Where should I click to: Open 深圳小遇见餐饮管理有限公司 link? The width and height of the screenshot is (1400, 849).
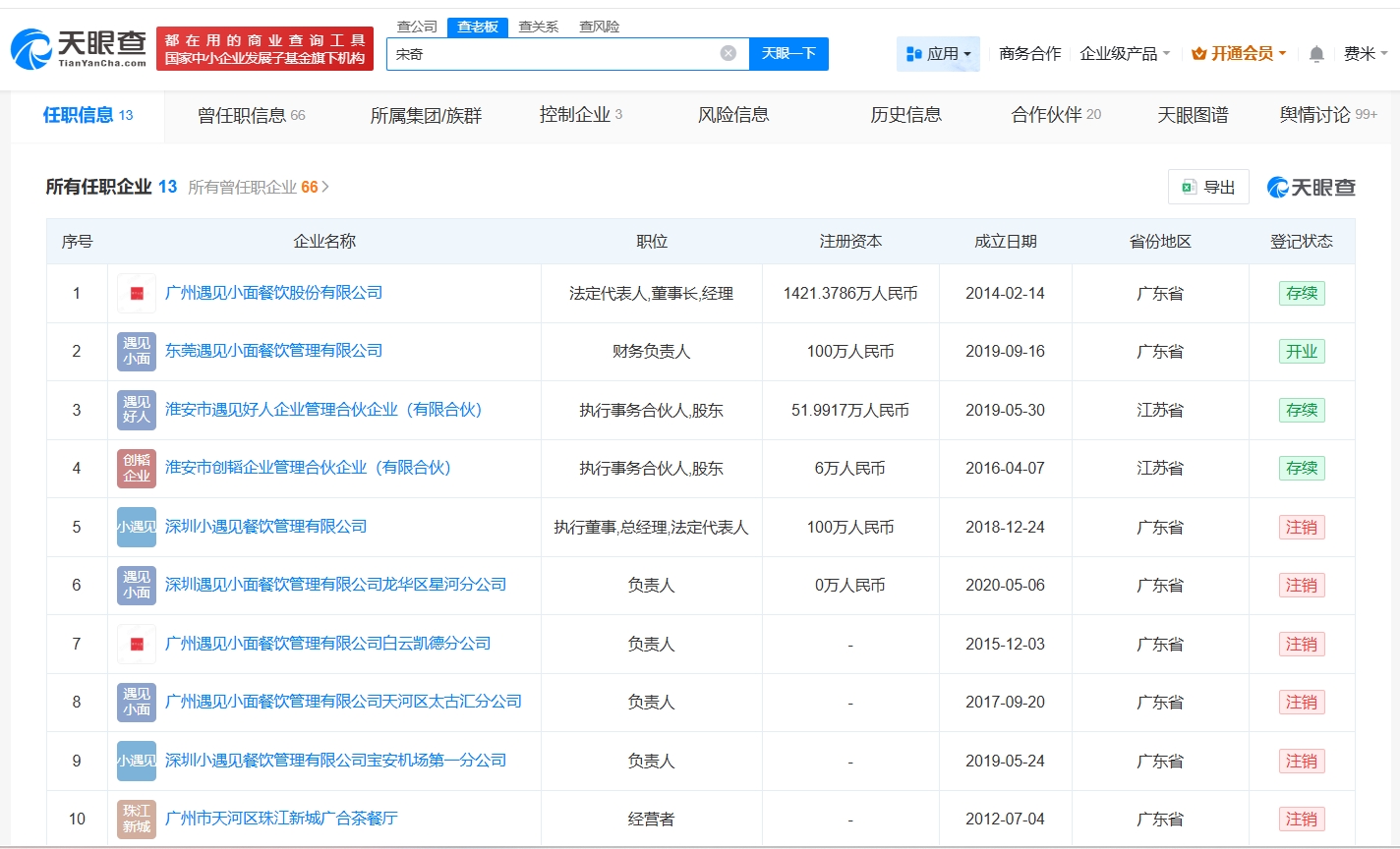point(265,527)
